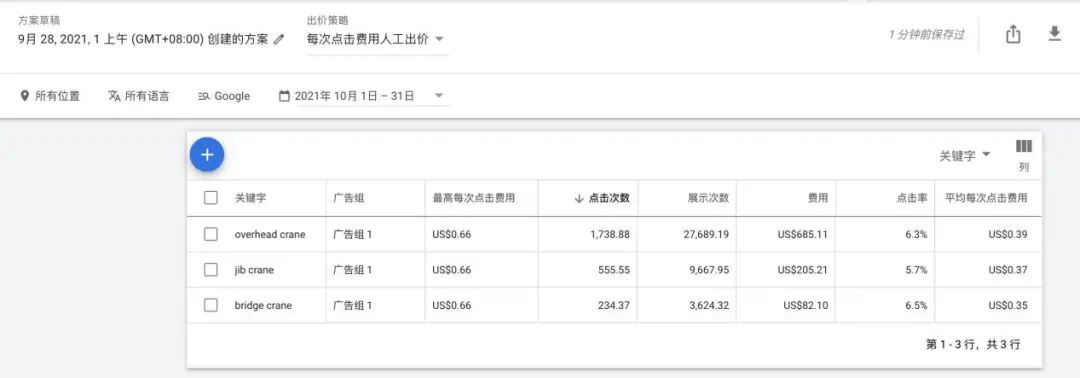Click the clicks value 234.37
Image resolution: width=1080 pixels, height=378 pixels.
614,305
